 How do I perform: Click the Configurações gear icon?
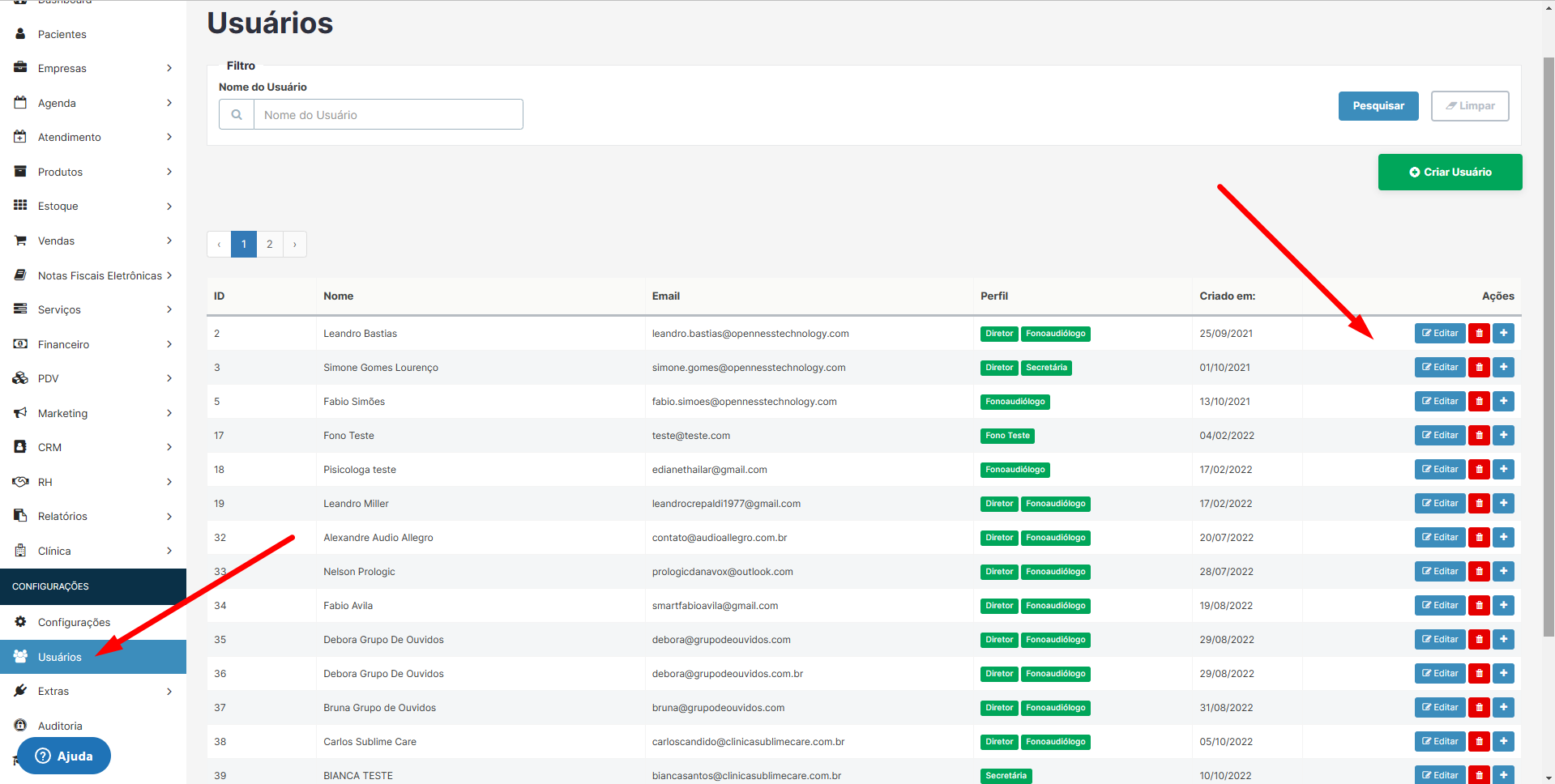21,622
